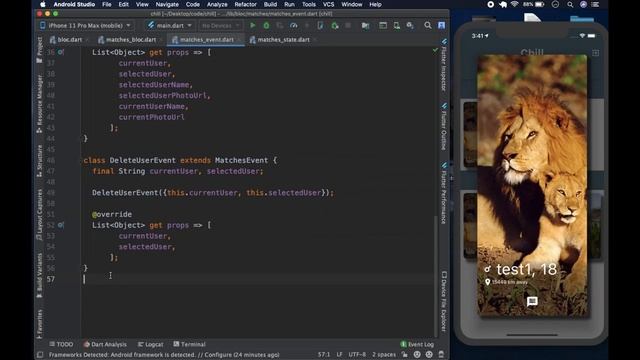Viewport: 640px width, 360px height.
Task: Open the TODO tool window
Action: click(61, 344)
